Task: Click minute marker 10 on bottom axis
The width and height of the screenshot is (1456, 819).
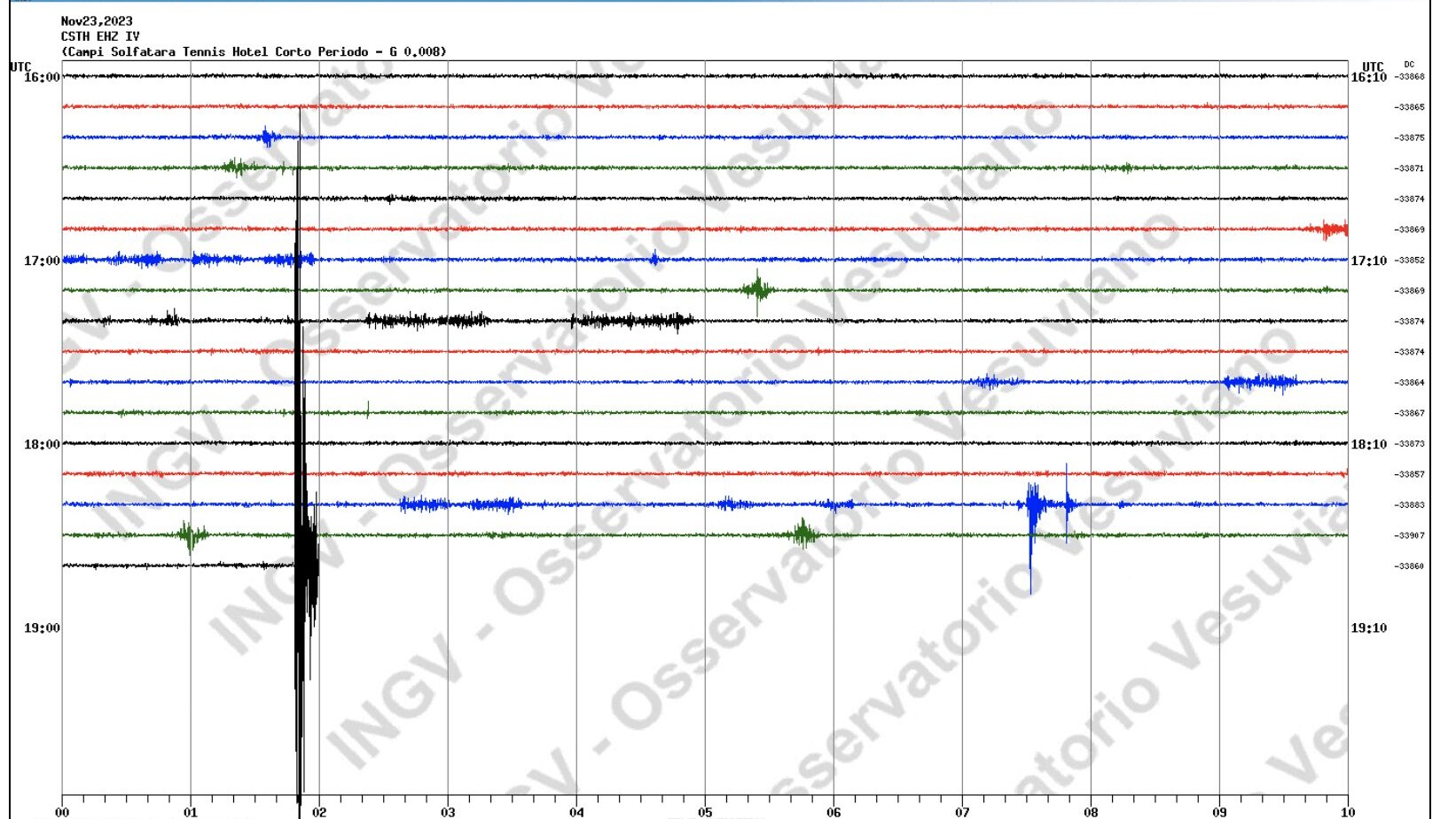Action: 1347,812
